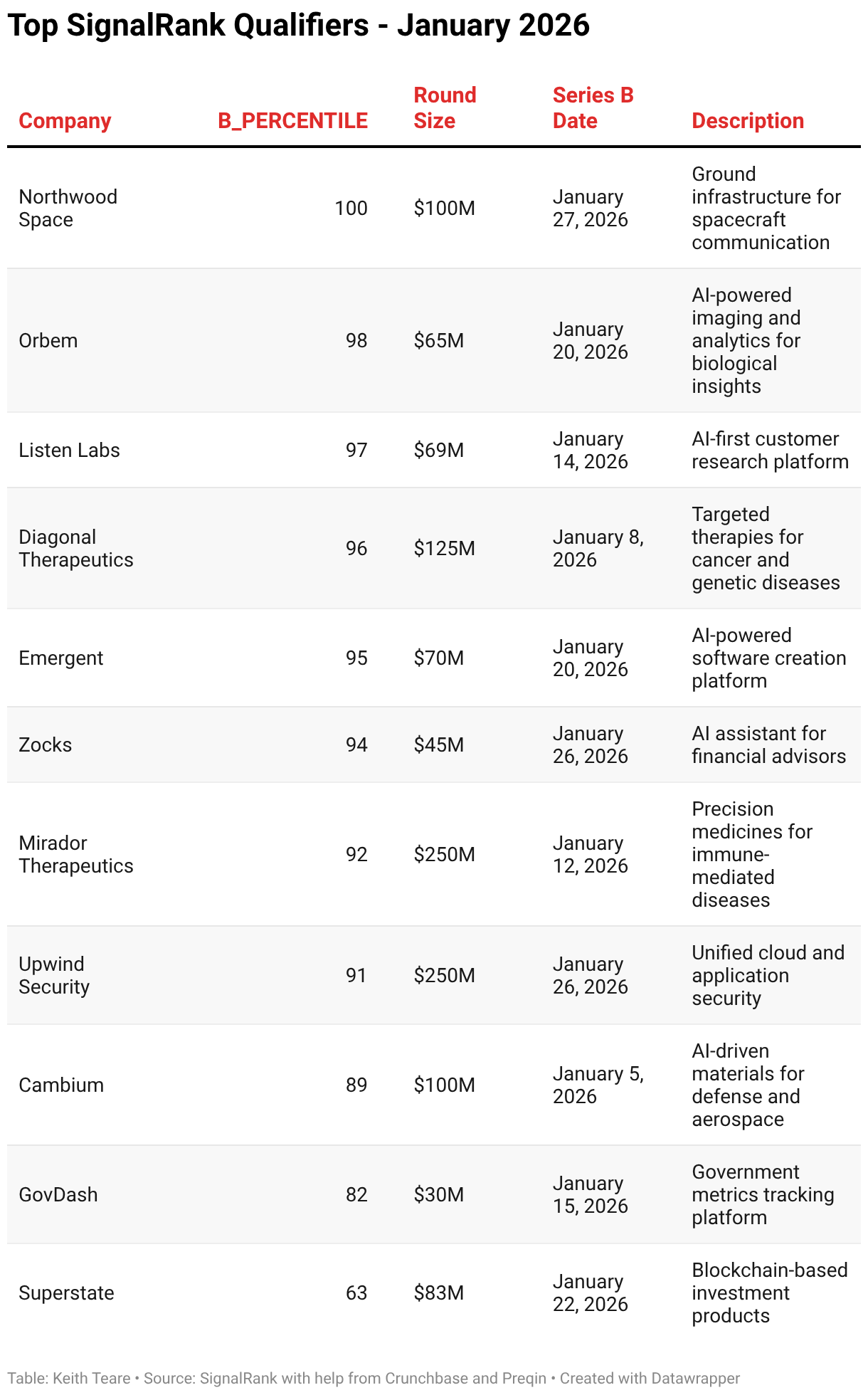Click the Cambium company name

[x=61, y=1085]
